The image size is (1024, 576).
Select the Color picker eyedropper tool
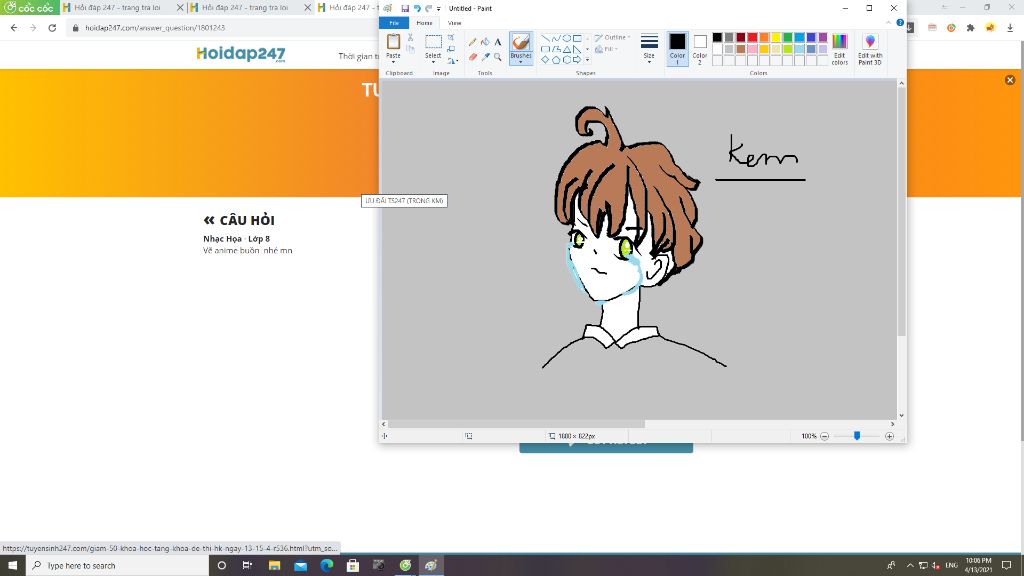pos(485,57)
